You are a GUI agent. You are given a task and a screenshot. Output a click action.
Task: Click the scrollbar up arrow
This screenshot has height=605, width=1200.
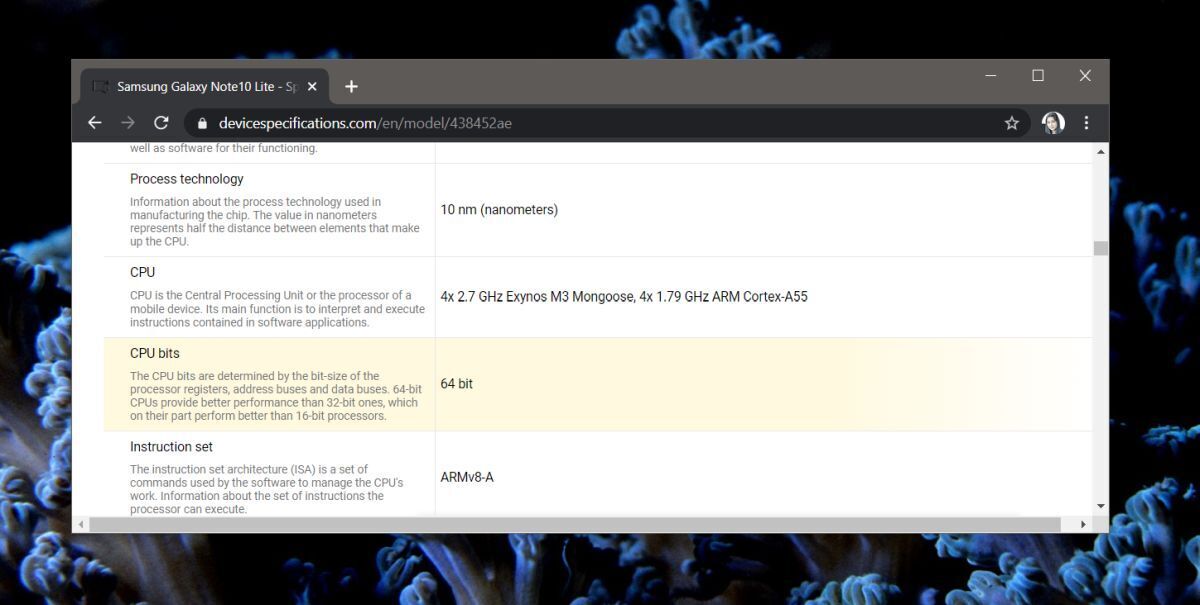(1100, 150)
